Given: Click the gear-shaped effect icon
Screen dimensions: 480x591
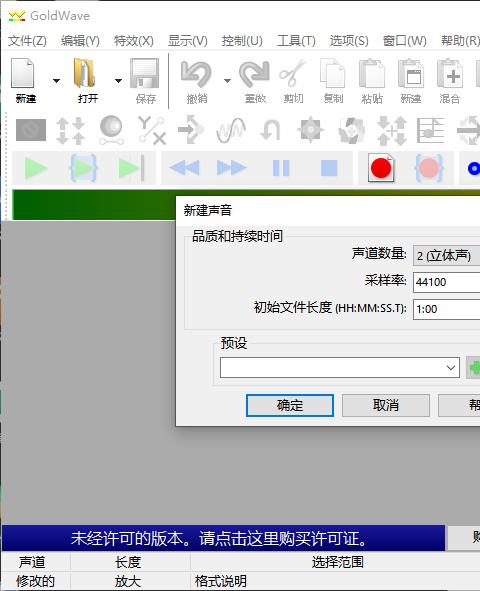Looking at the screenshot, I should tap(310, 130).
